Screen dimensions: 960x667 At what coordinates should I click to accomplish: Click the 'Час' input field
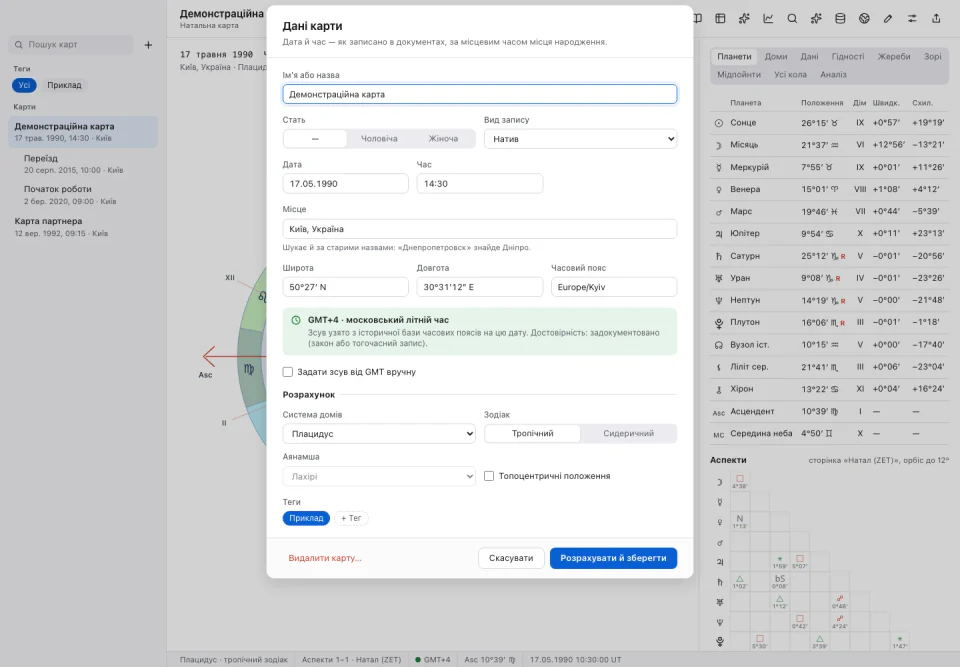480,184
